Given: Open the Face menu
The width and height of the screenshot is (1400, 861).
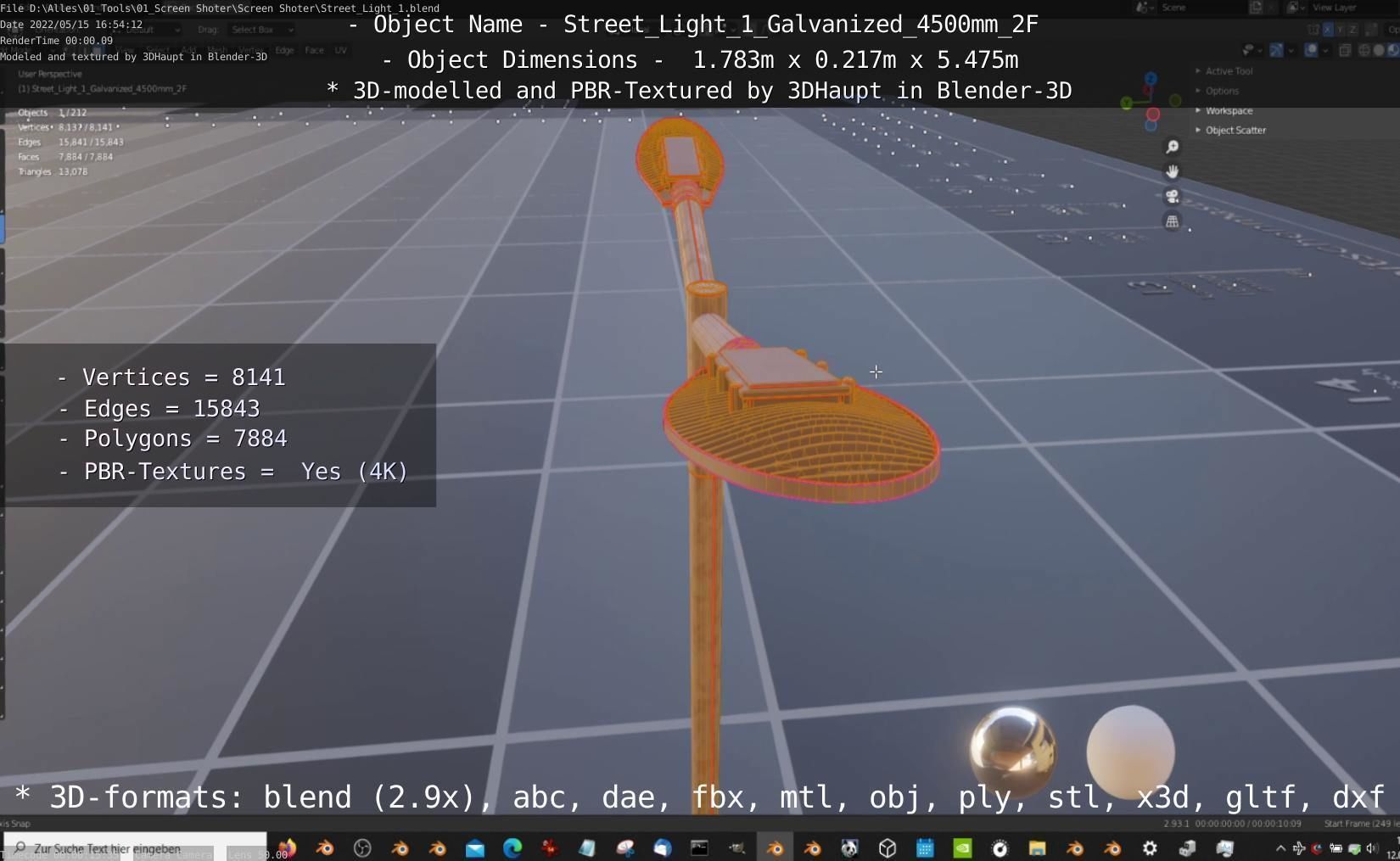Looking at the screenshot, I should [x=314, y=50].
